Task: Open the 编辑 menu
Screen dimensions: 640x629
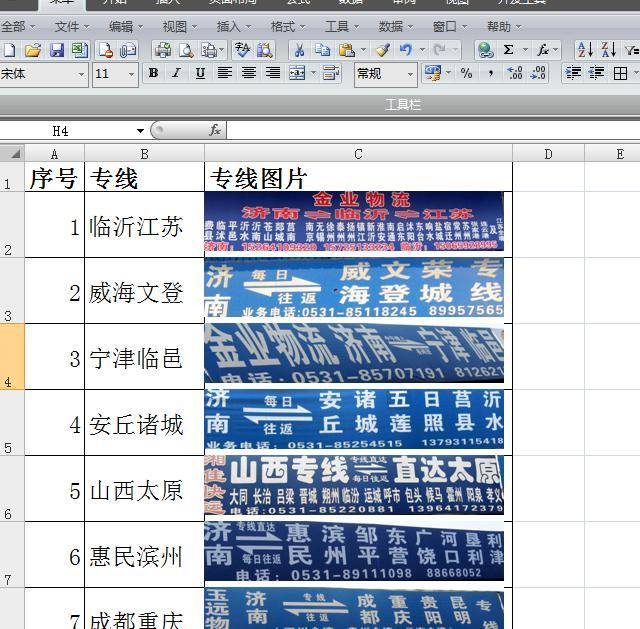Action: (x=126, y=27)
